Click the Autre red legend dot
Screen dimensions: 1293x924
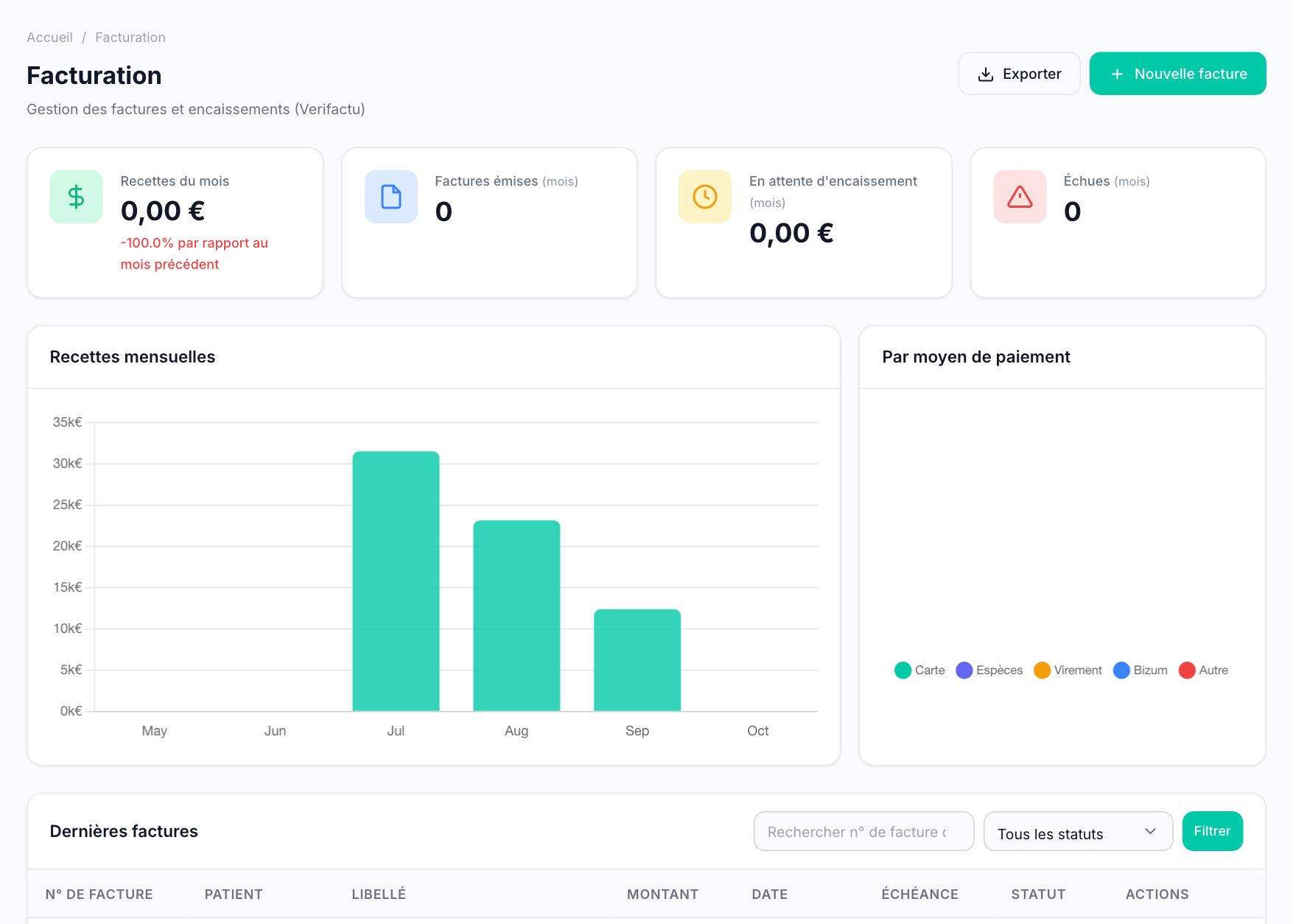(1187, 671)
